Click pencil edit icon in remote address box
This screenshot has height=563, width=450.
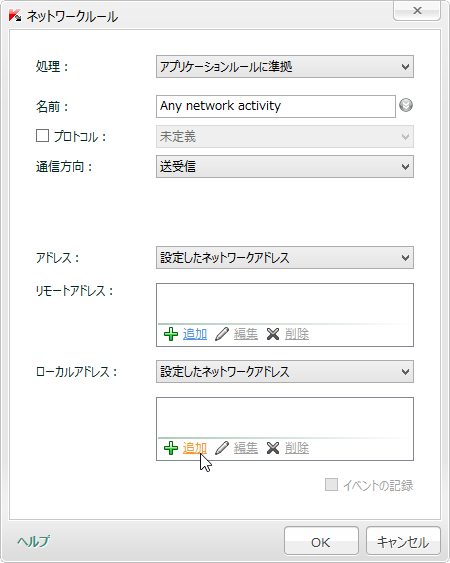click(222, 334)
